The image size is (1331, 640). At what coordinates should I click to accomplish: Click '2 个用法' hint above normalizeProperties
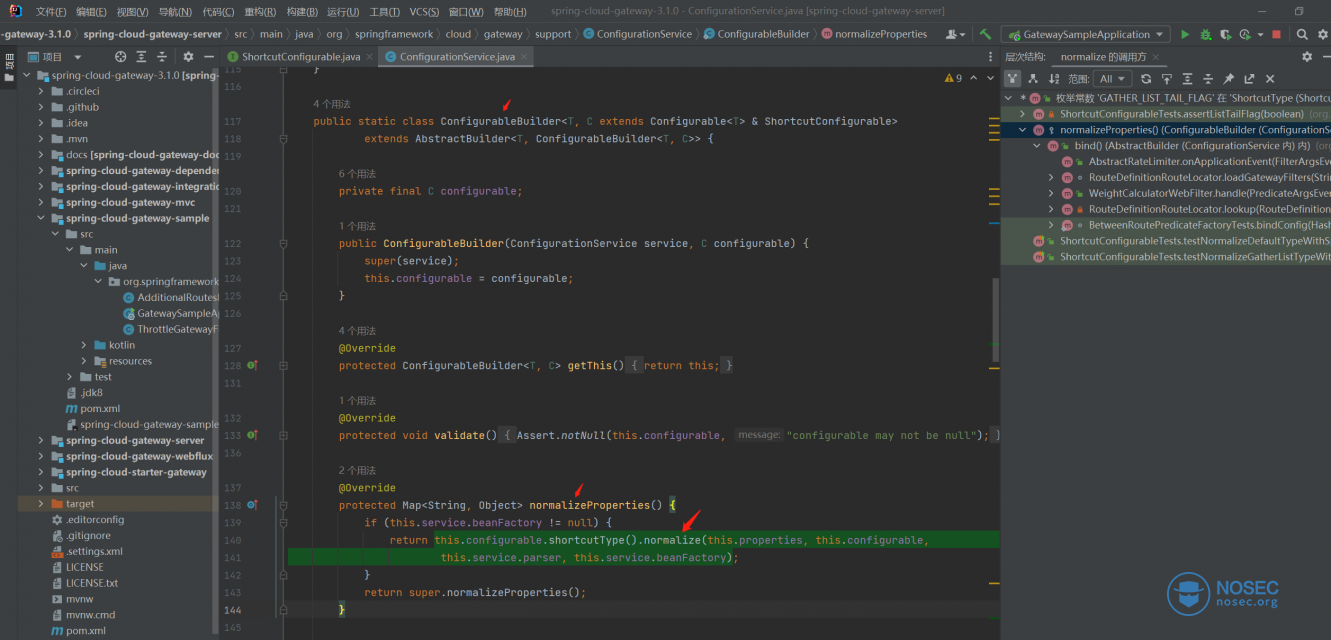pos(357,471)
